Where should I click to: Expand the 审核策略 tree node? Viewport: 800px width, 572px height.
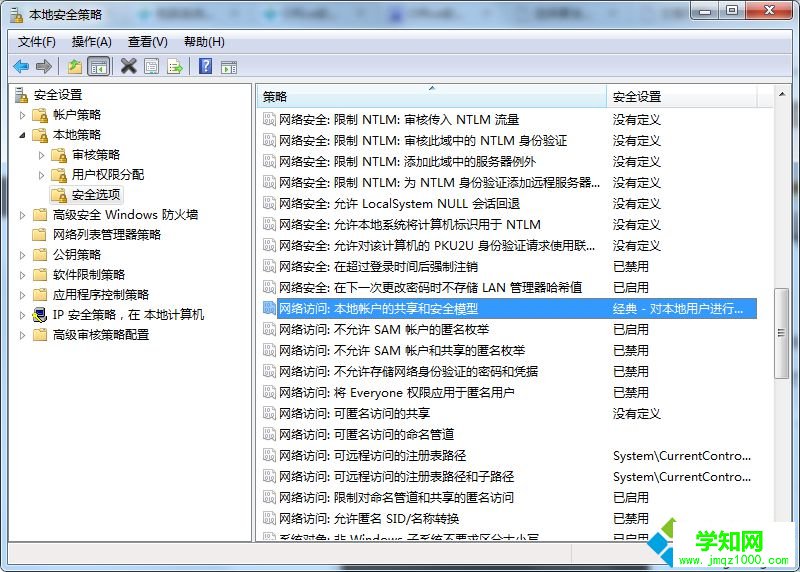click(41, 155)
